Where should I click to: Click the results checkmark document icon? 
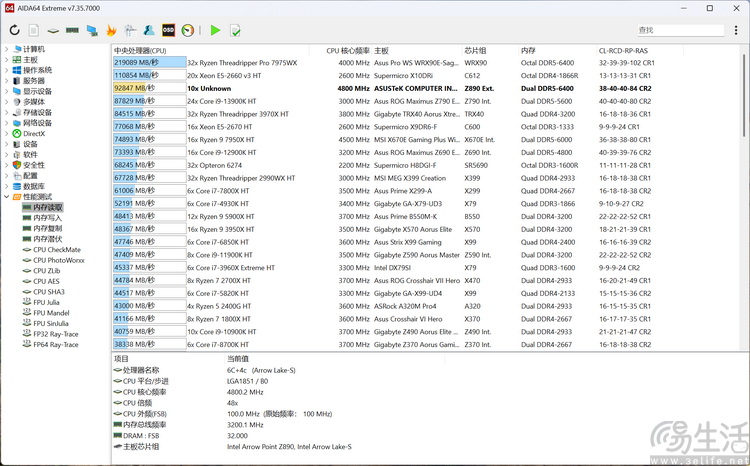point(235,30)
